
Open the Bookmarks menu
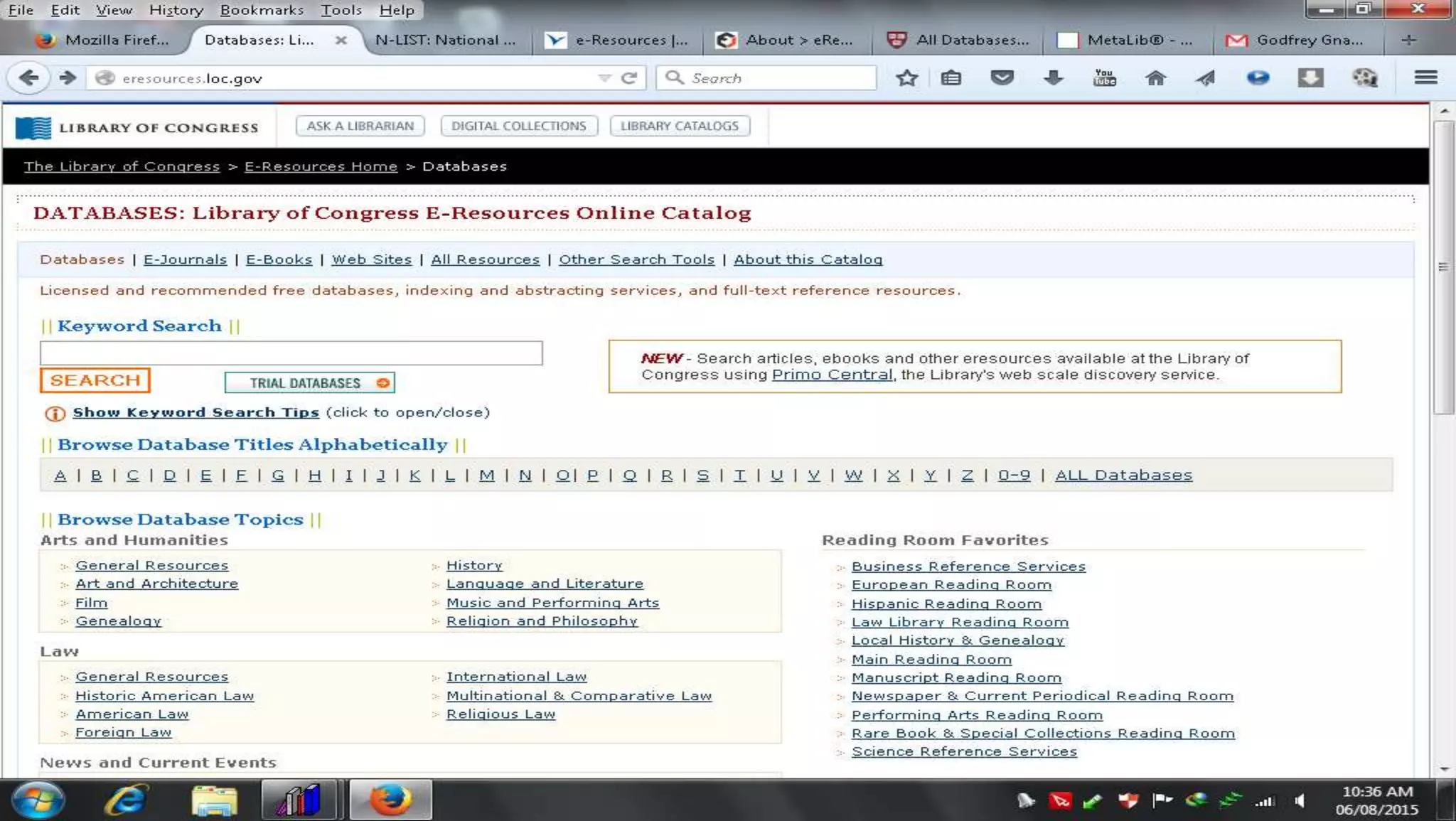coord(261,10)
